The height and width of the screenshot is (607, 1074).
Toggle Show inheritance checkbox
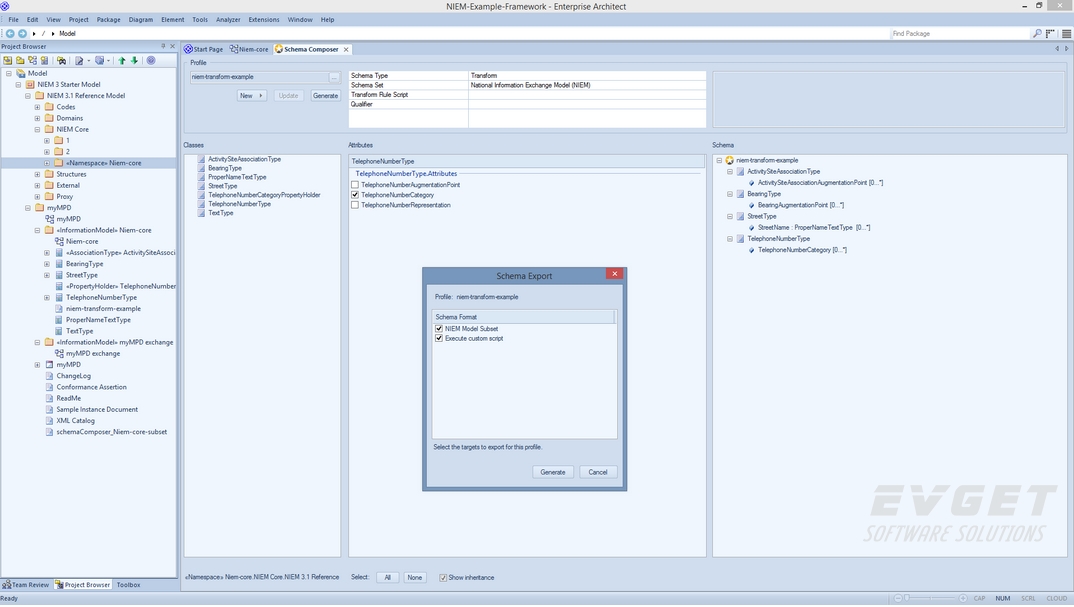click(x=442, y=578)
